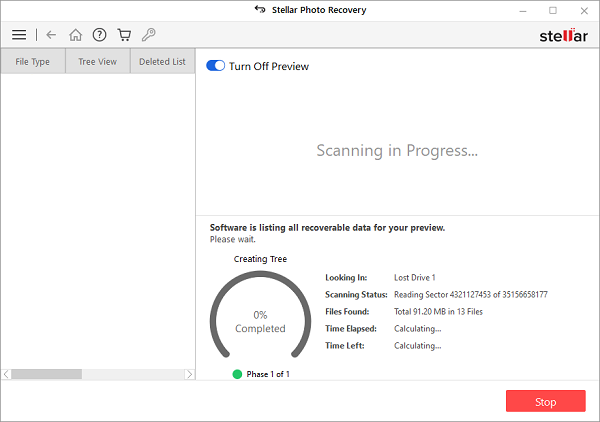Click the key activation icon
The width and height of the screenshot is (600, 422).
[148, 35]
